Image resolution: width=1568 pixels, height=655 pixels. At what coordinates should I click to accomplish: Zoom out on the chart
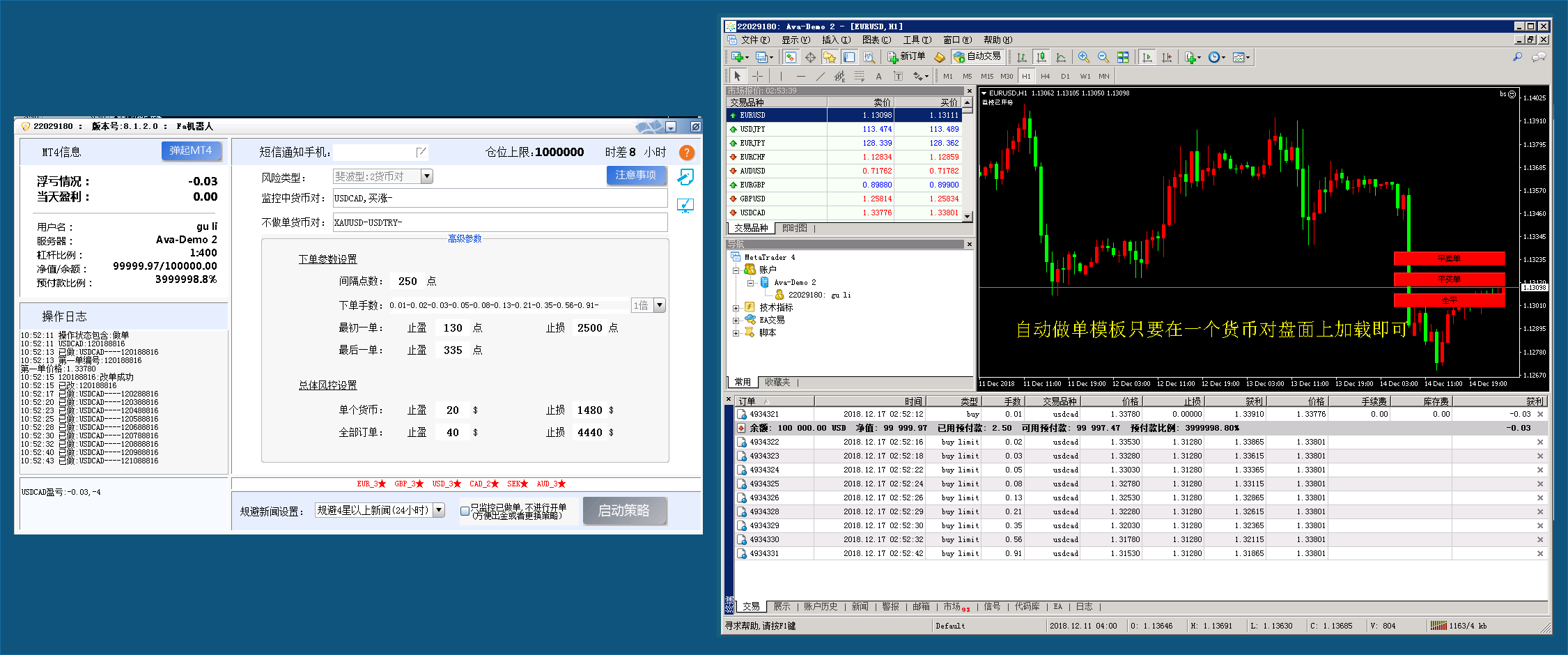(x=1103, y=57)
